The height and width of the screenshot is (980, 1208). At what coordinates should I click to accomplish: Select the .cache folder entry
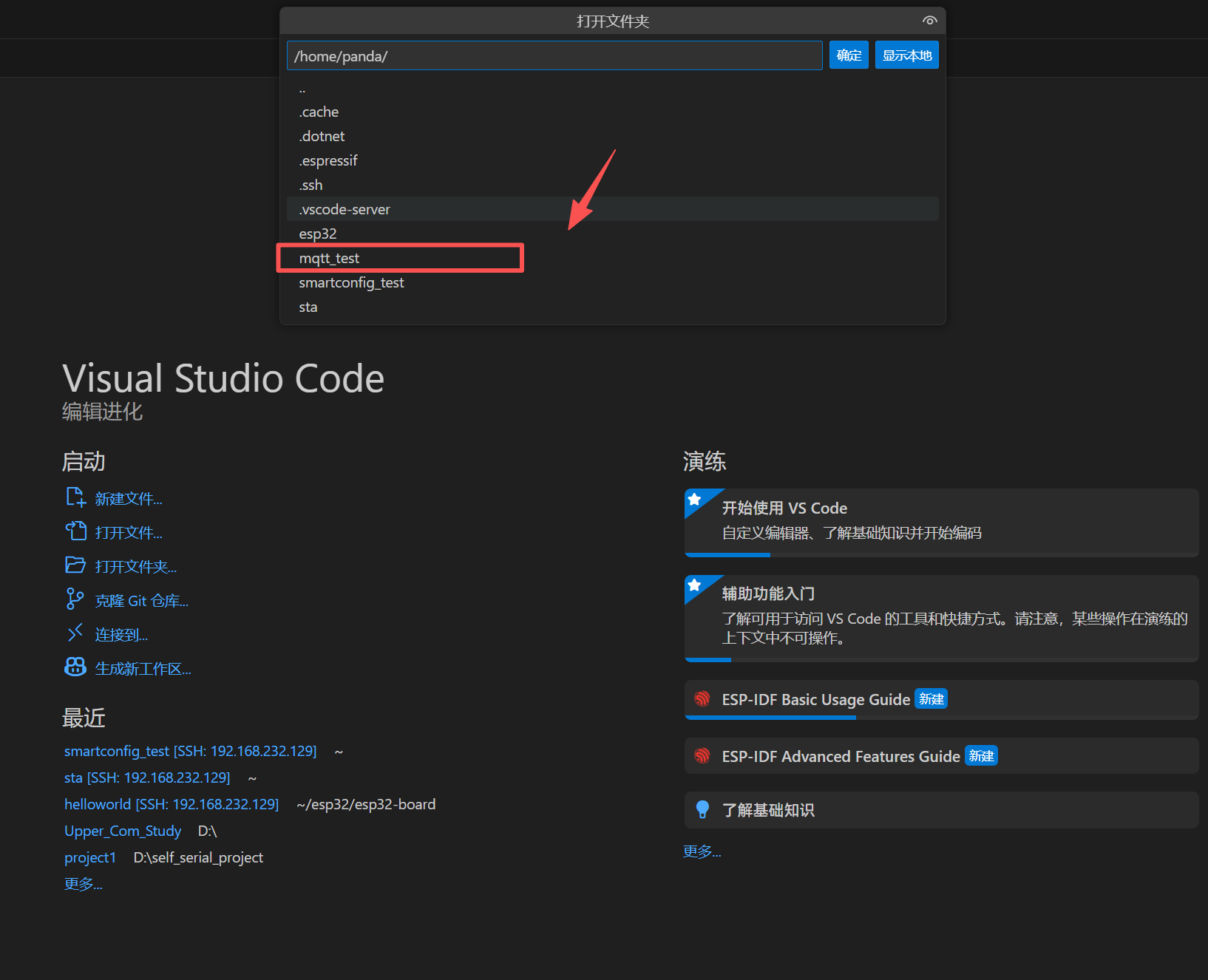pos(613,112)
